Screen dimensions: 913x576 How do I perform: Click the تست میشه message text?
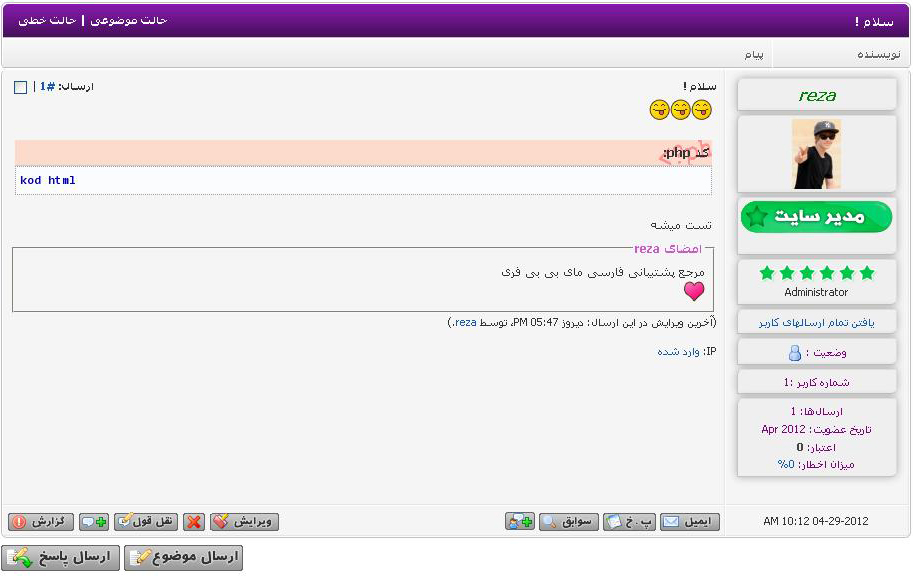pyautogui.click(x=681, y=225)
